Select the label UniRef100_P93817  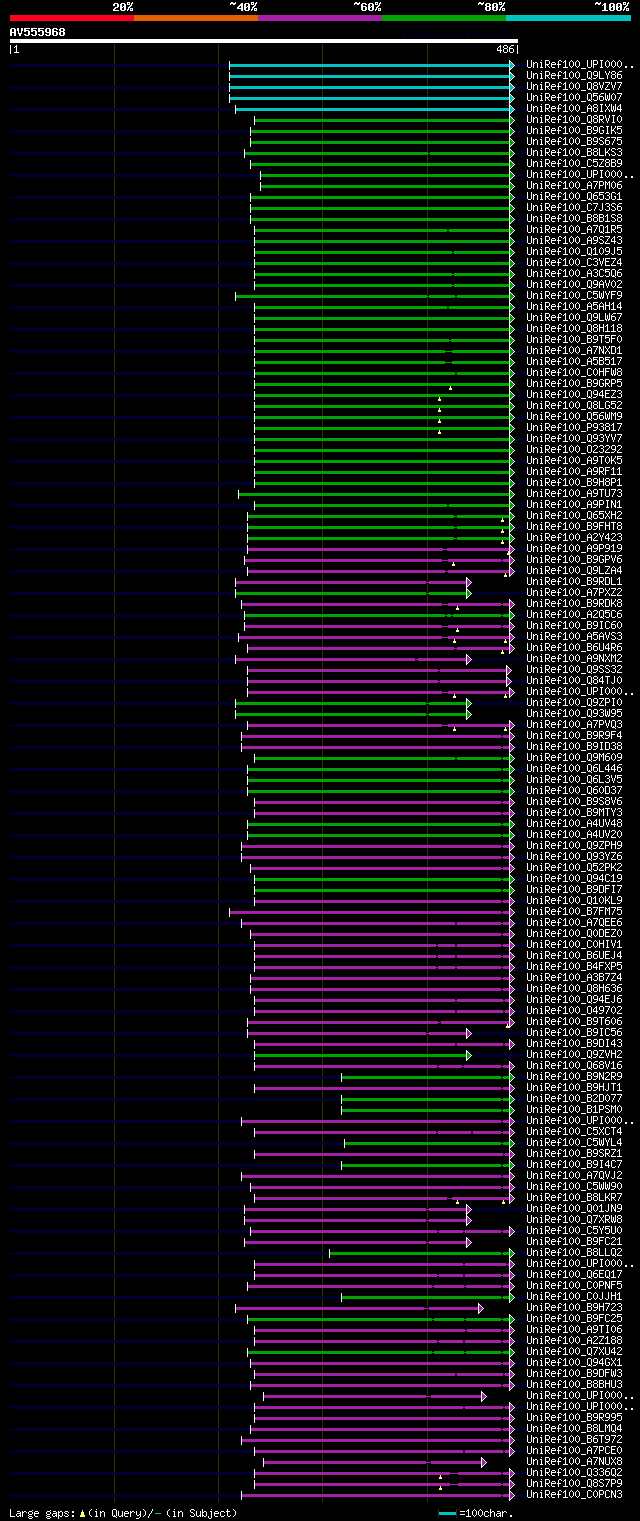(574, 427)
